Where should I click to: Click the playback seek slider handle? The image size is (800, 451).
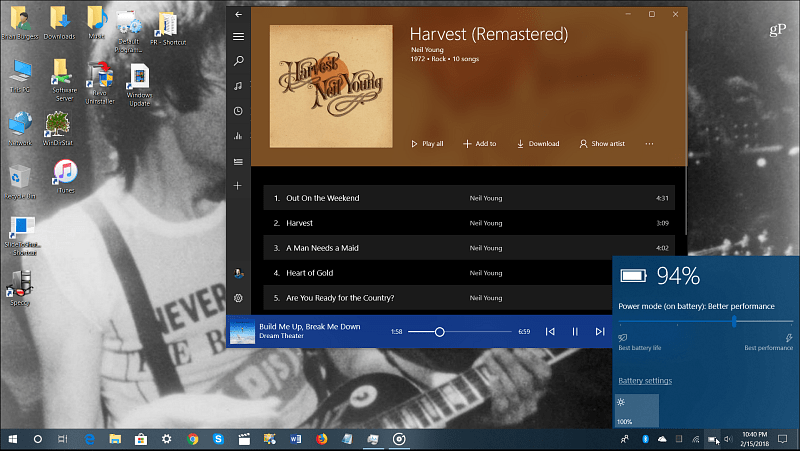point(439,332)
